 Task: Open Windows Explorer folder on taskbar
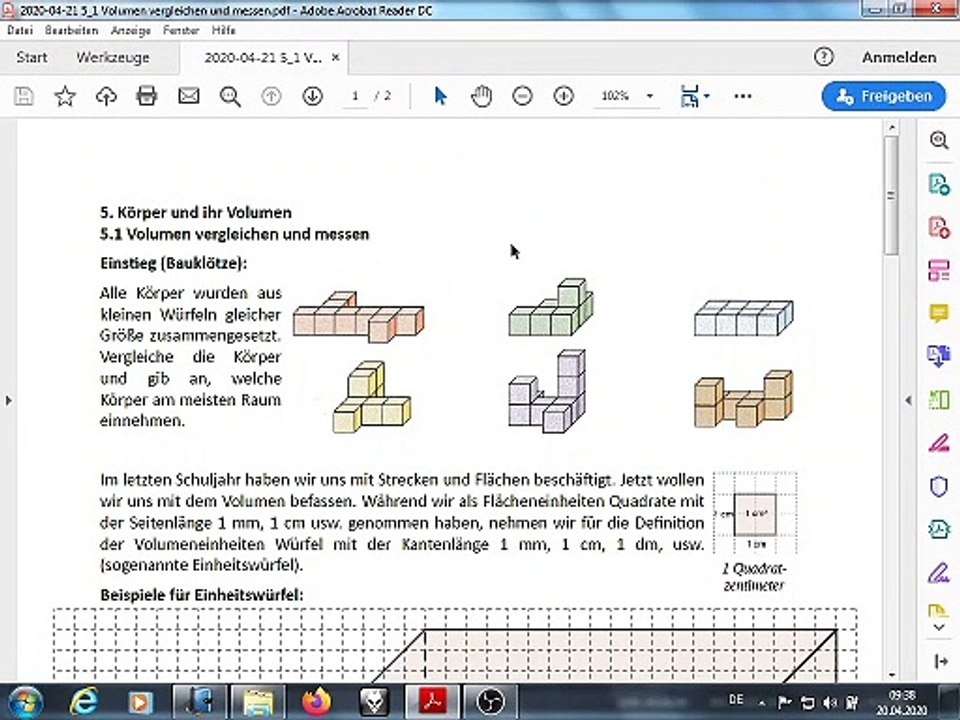pyautogui.click(x=257, y=702)
